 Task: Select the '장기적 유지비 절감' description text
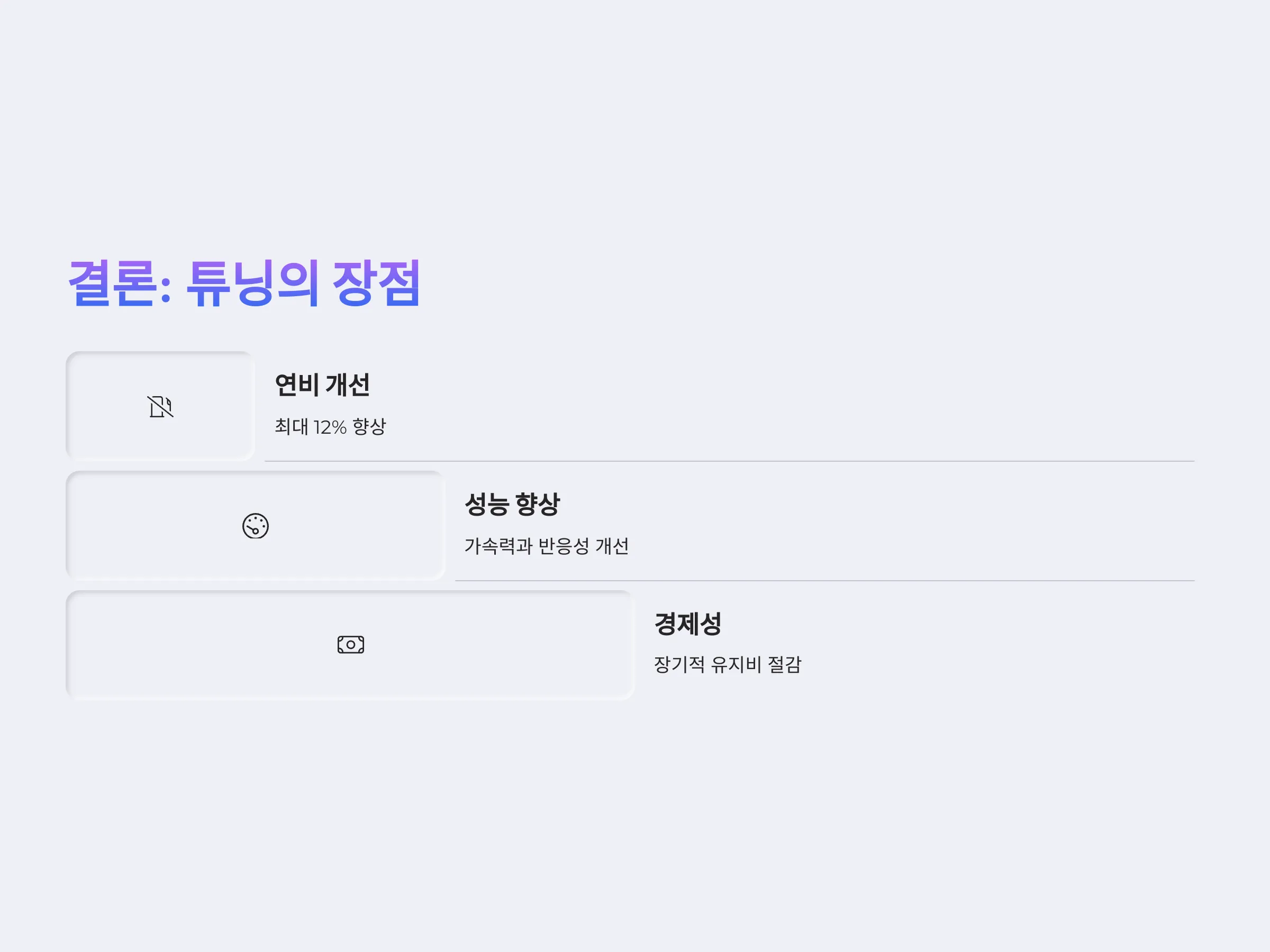pos(728,664)
